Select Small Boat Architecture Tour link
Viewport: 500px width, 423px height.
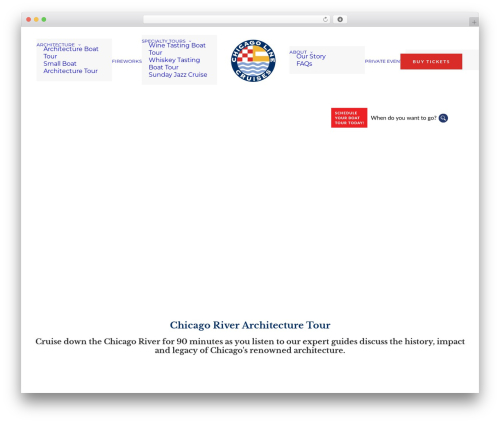point(70,67)
